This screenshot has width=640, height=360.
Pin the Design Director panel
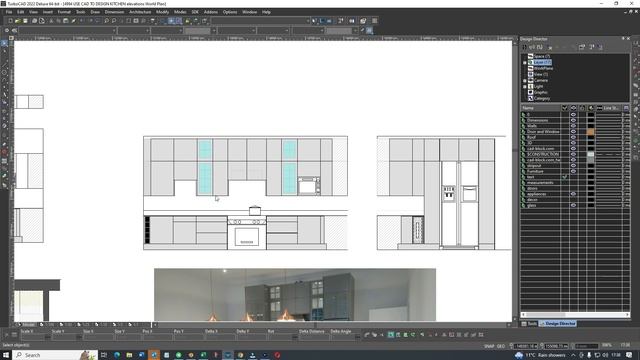[x=623, y=38]
